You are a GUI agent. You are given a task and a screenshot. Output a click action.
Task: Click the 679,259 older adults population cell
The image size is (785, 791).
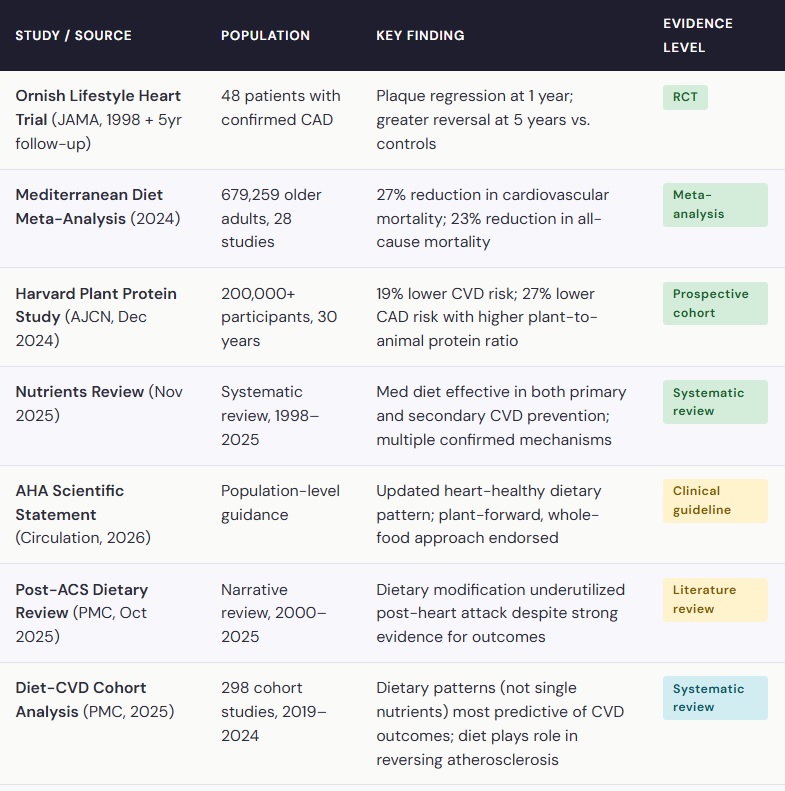click(x=271, y=218)
